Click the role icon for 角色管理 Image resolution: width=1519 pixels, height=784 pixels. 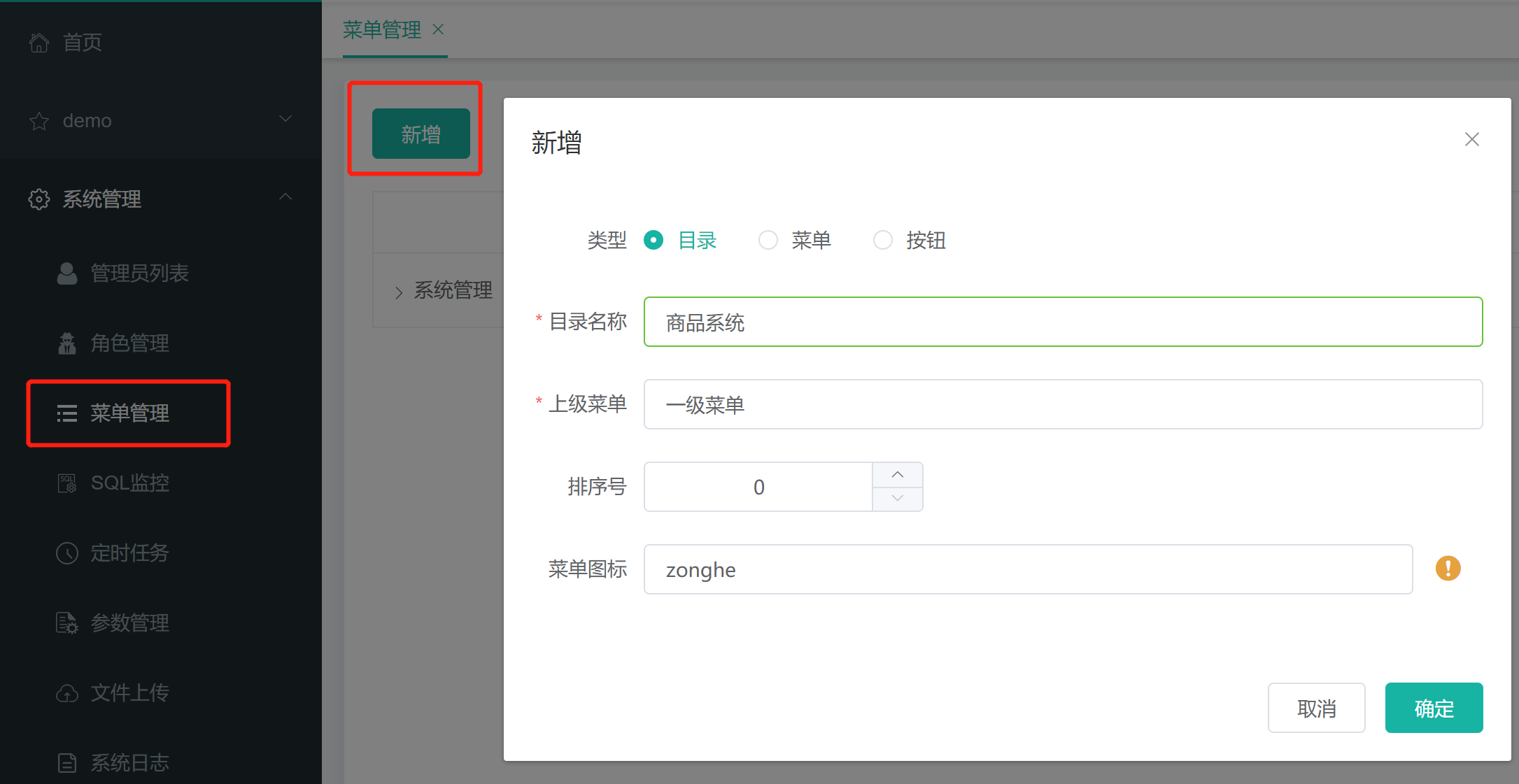[x=67, y=343]
